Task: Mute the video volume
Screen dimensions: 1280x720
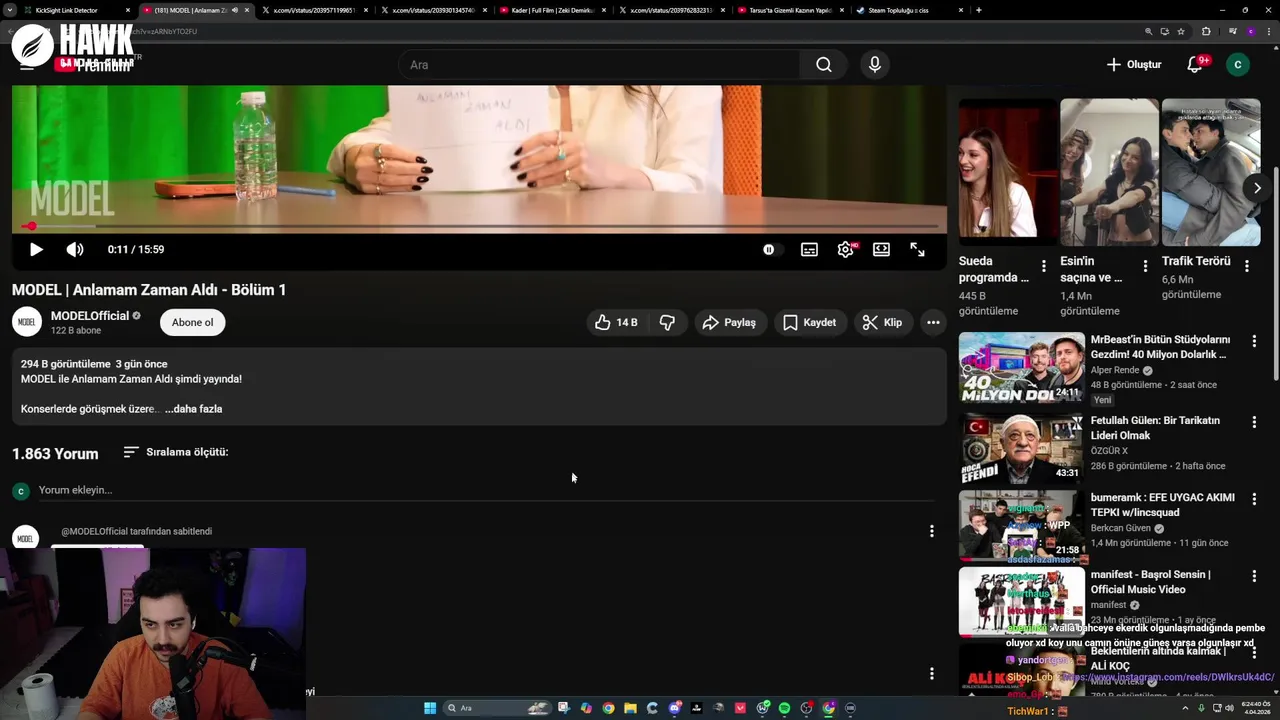Action: pyautogui.click(x=75, y=250)
